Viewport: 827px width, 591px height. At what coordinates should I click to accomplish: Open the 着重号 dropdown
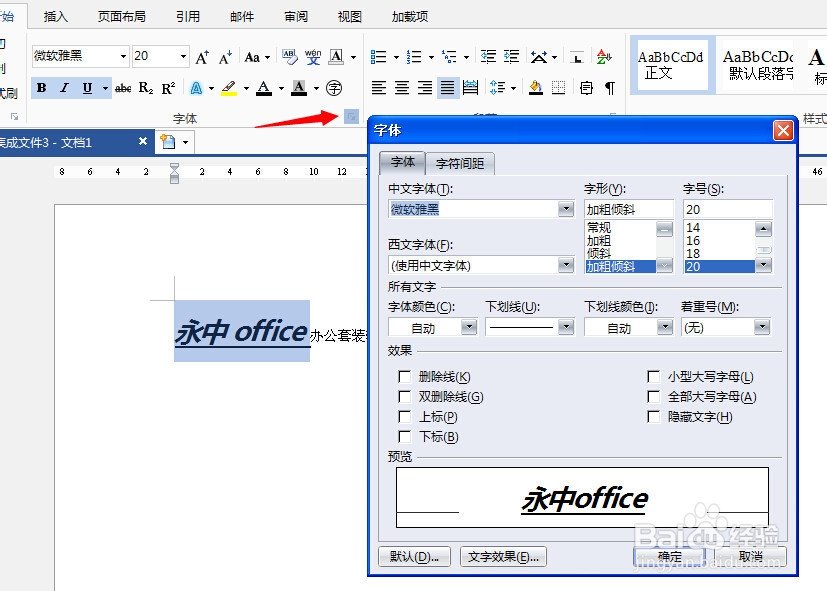tap(762, 327)
